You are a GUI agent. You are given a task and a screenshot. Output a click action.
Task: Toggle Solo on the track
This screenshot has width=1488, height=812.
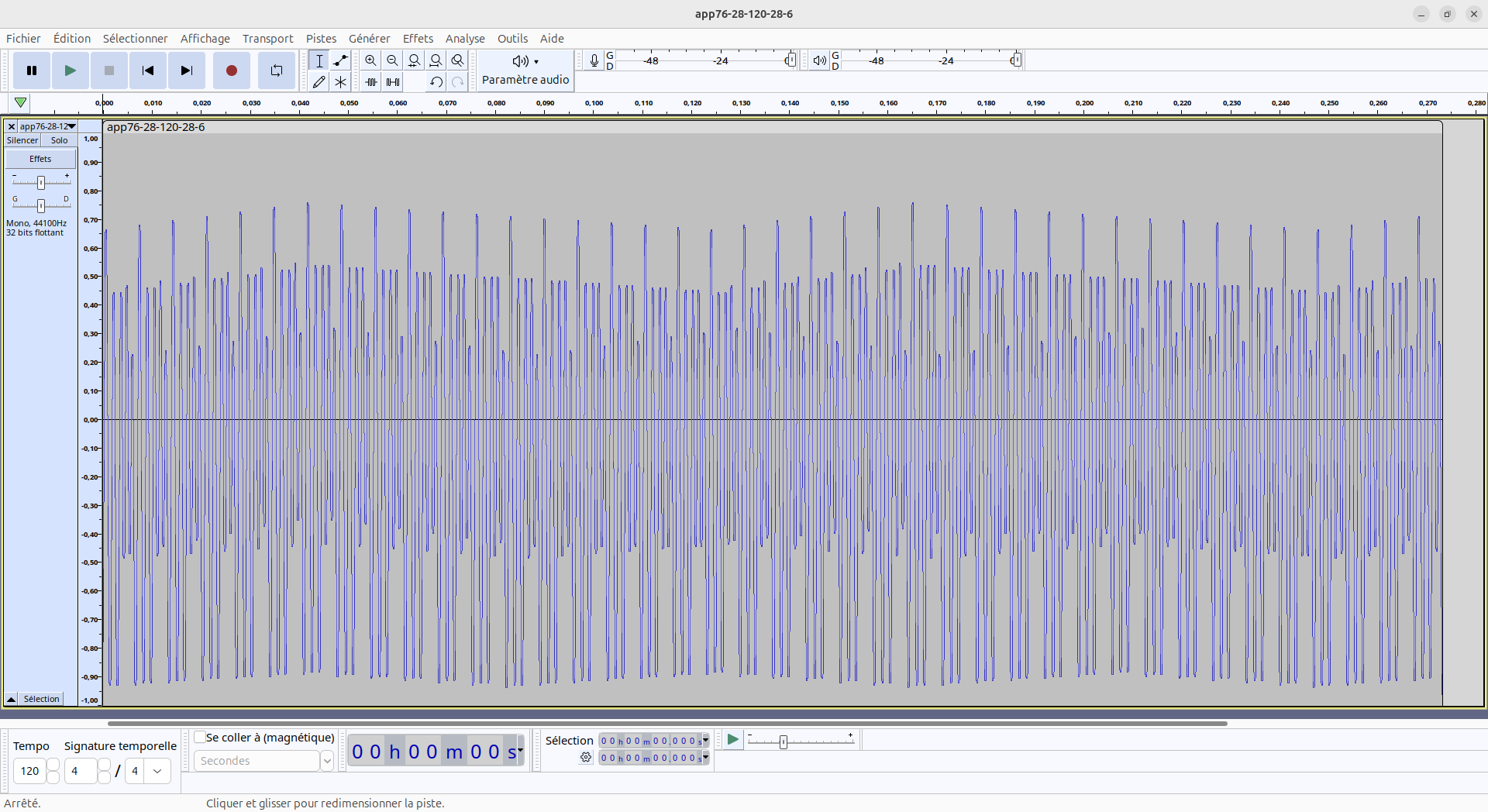coord(59,140)
